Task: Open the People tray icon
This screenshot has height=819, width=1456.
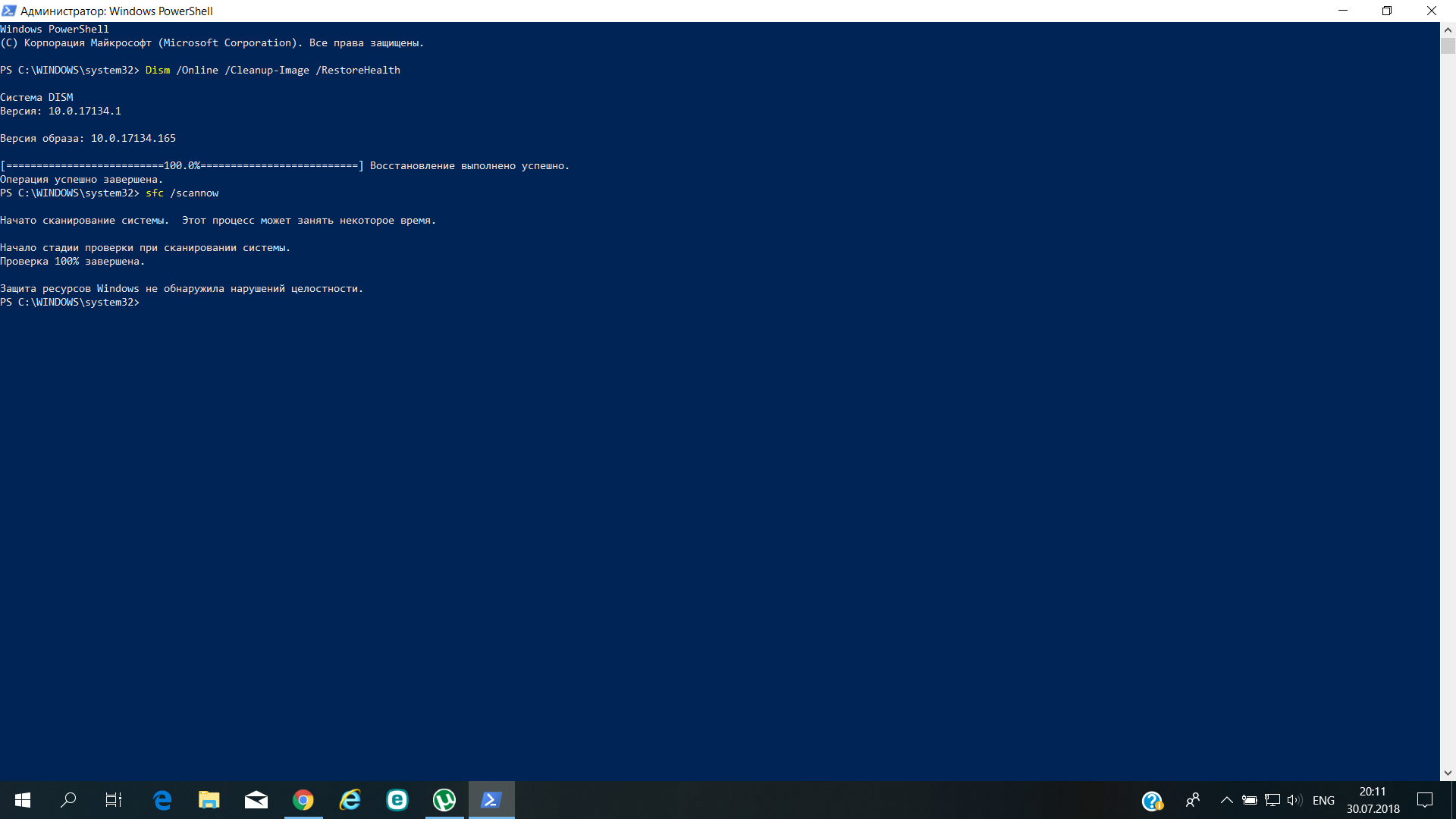Action: tap(1193, 800)
